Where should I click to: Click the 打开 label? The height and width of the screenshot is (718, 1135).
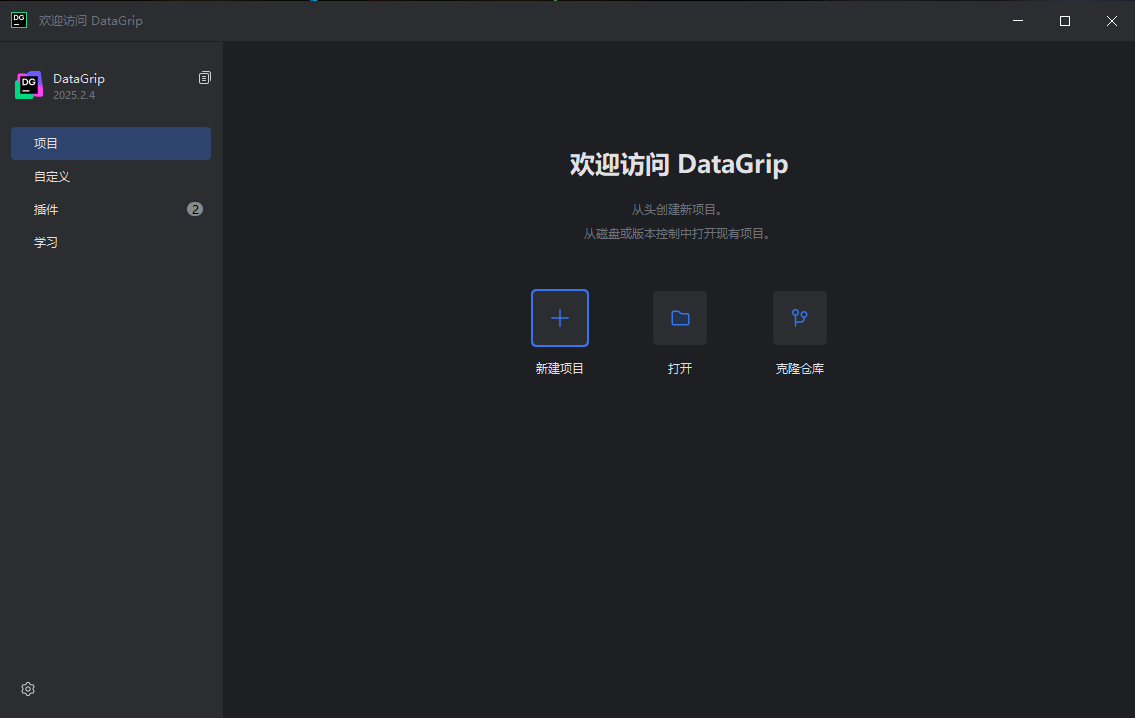680,368
